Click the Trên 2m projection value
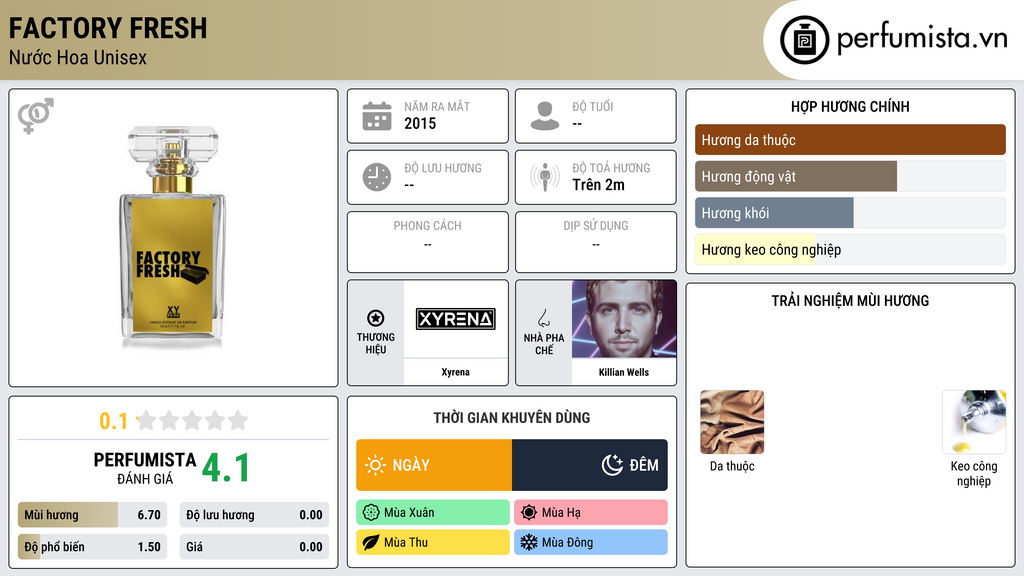Screen dimensions: 1024x576 point(598,185)
